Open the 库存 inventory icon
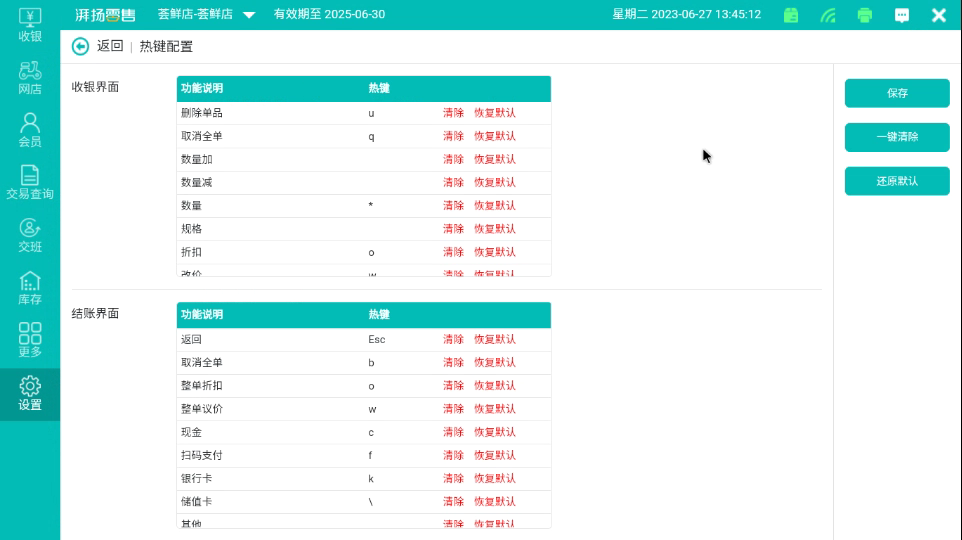 coord(30,288)
